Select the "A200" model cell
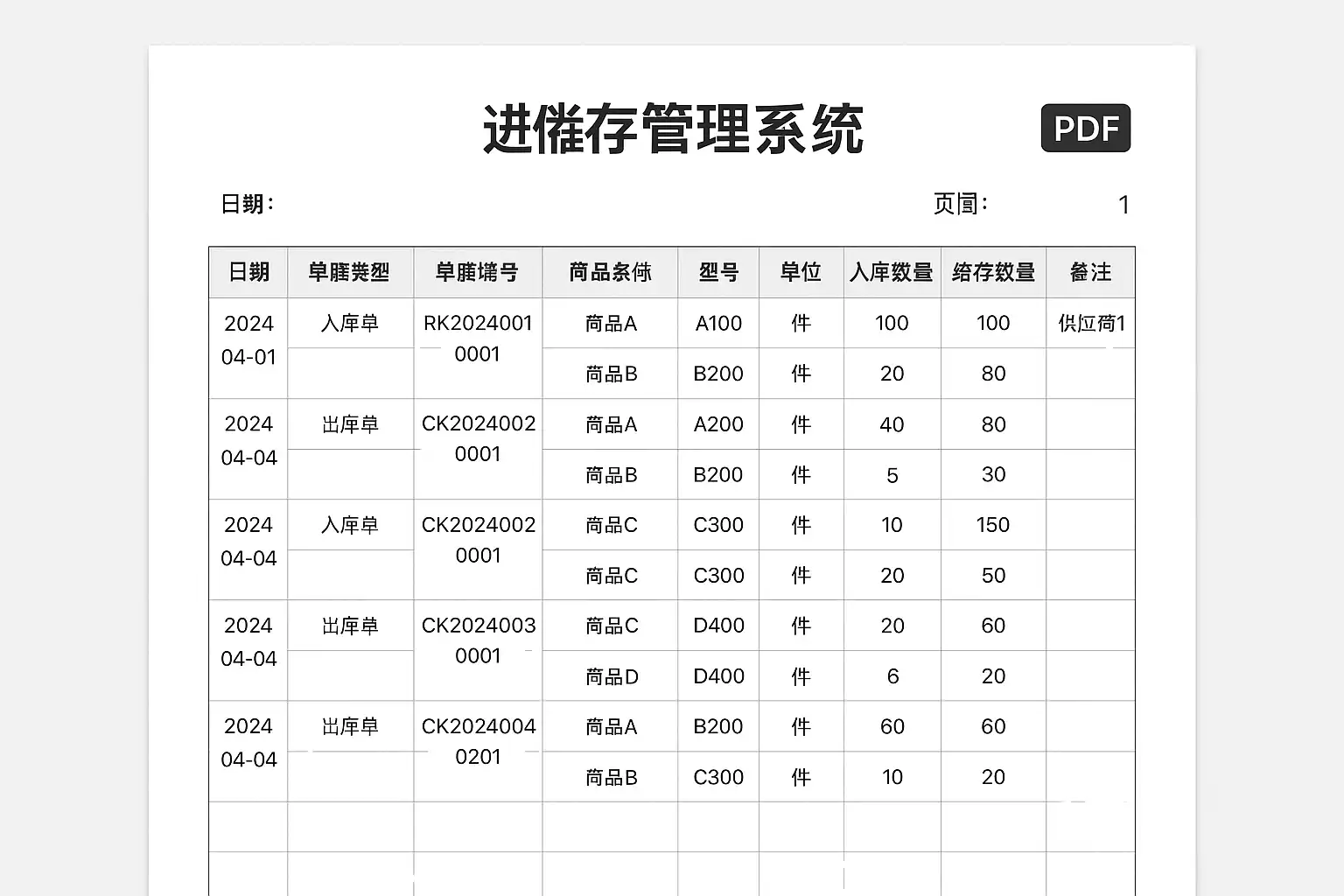 718,424
